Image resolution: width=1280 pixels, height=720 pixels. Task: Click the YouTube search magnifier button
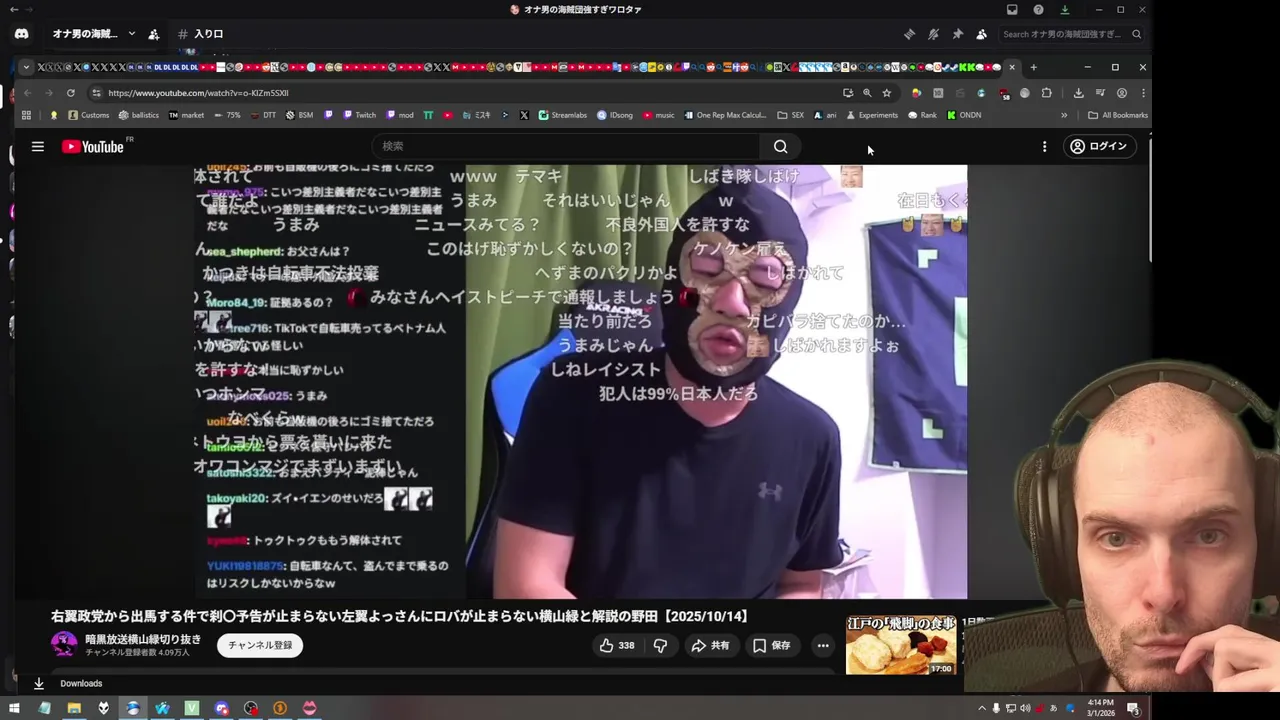780,146
